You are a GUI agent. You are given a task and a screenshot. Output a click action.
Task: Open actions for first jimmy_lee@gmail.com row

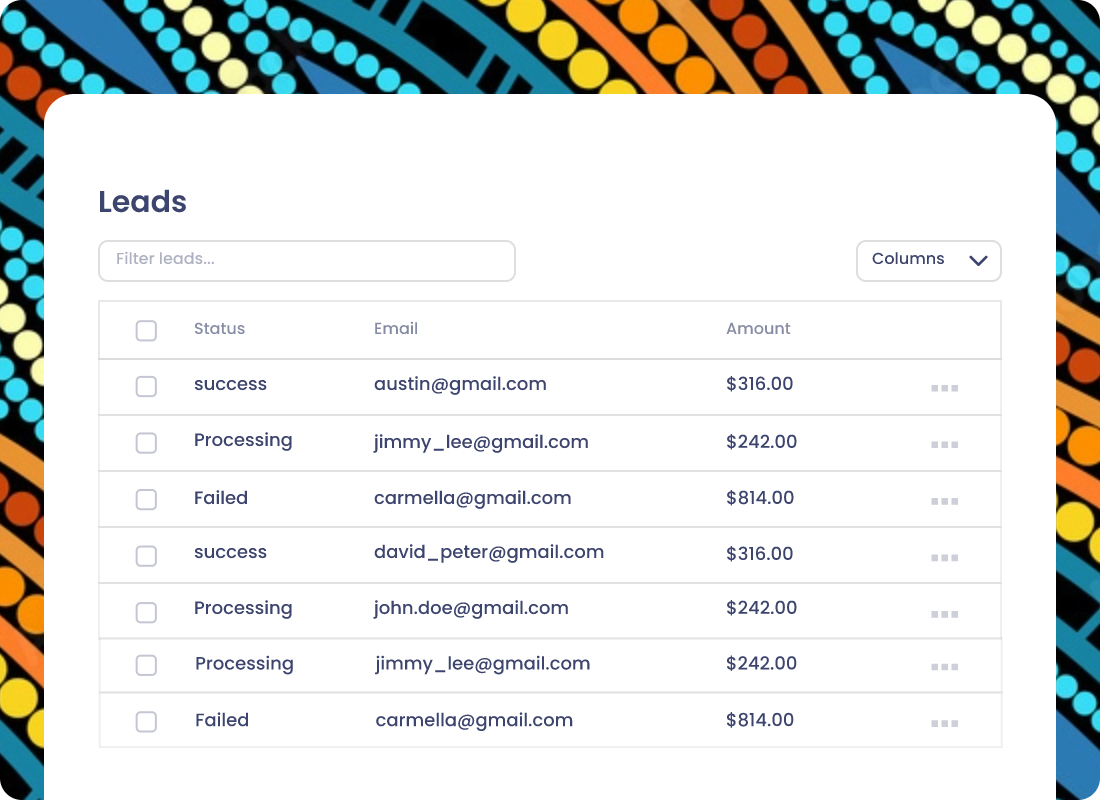point(944,444)
